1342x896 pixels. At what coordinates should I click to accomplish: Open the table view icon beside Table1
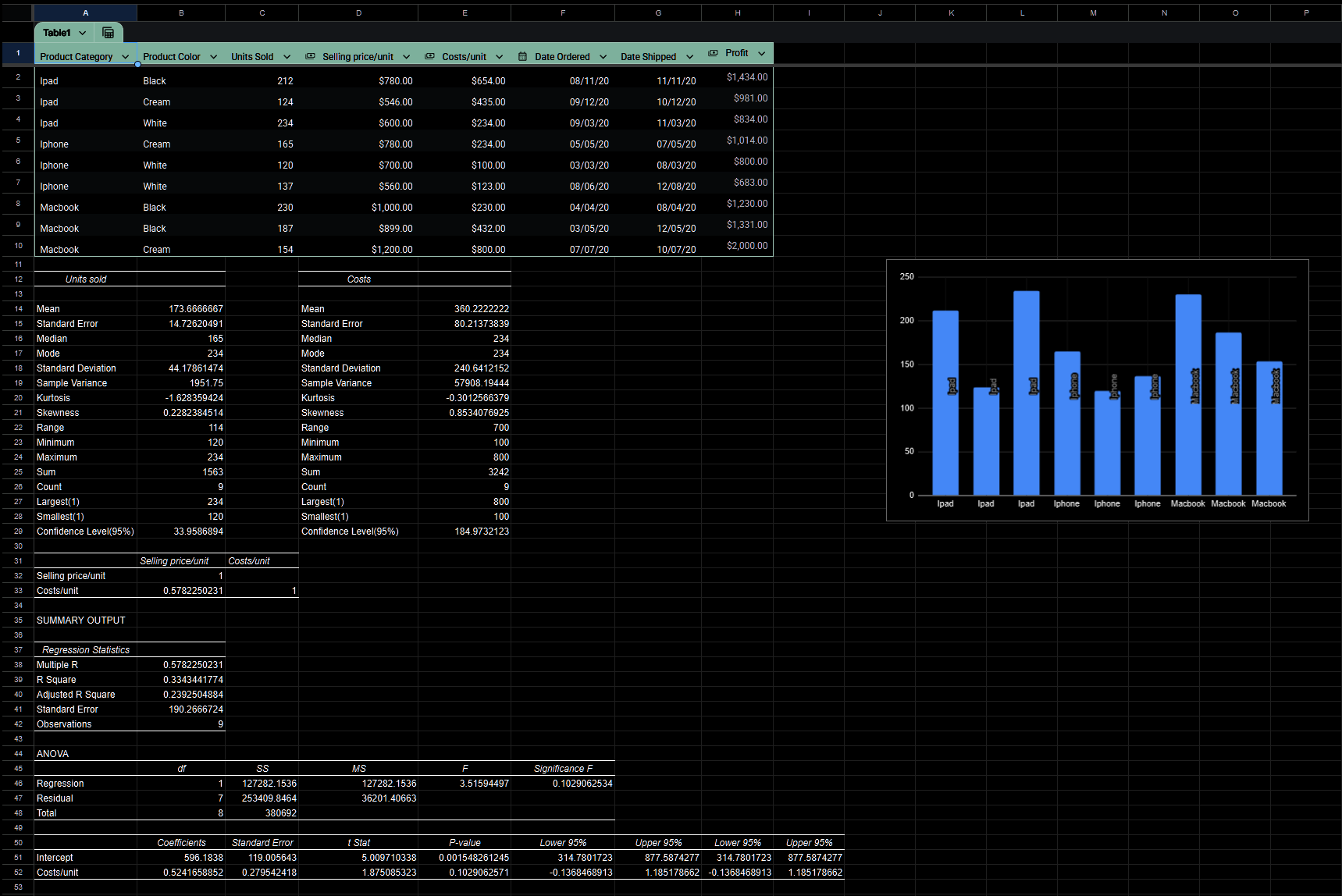(108, 33)
